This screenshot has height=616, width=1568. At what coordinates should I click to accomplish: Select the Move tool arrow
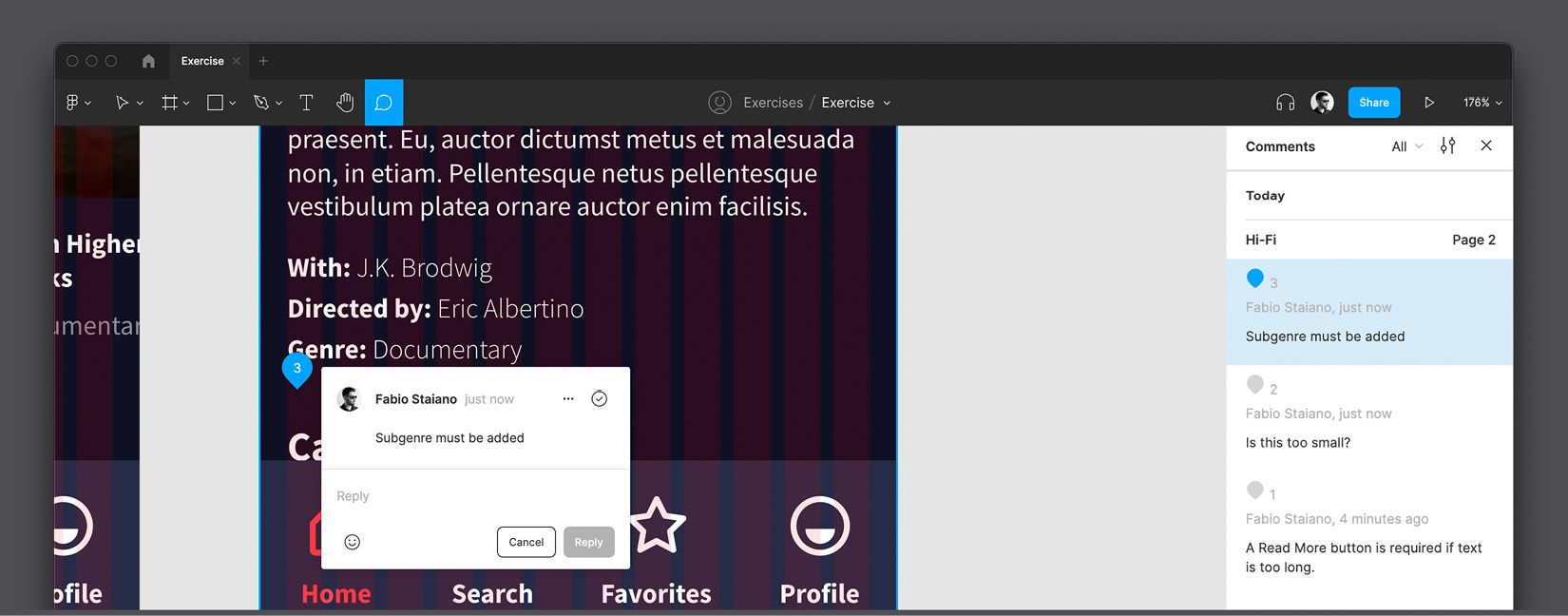[122, 103]
